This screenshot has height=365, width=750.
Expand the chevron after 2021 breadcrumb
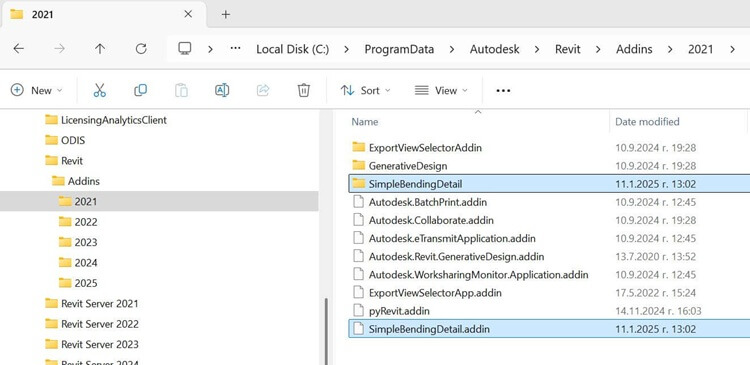point(732,49)
